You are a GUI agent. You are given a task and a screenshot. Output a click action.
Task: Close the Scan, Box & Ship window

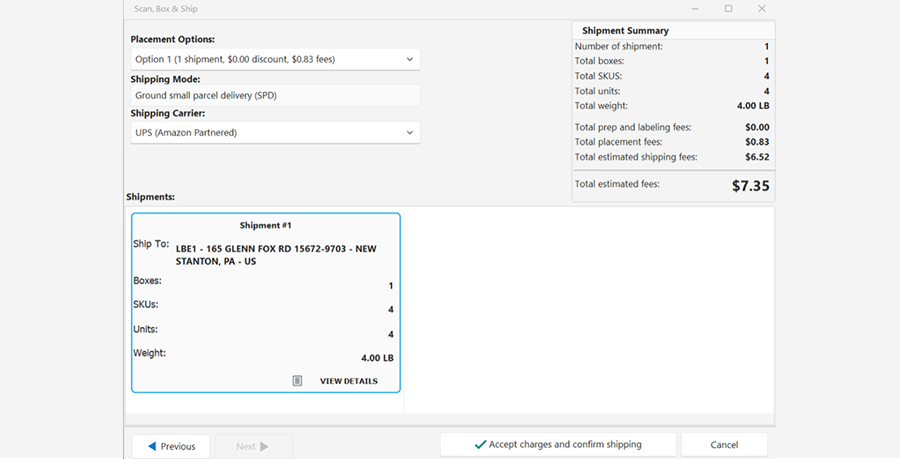point(762,9)
